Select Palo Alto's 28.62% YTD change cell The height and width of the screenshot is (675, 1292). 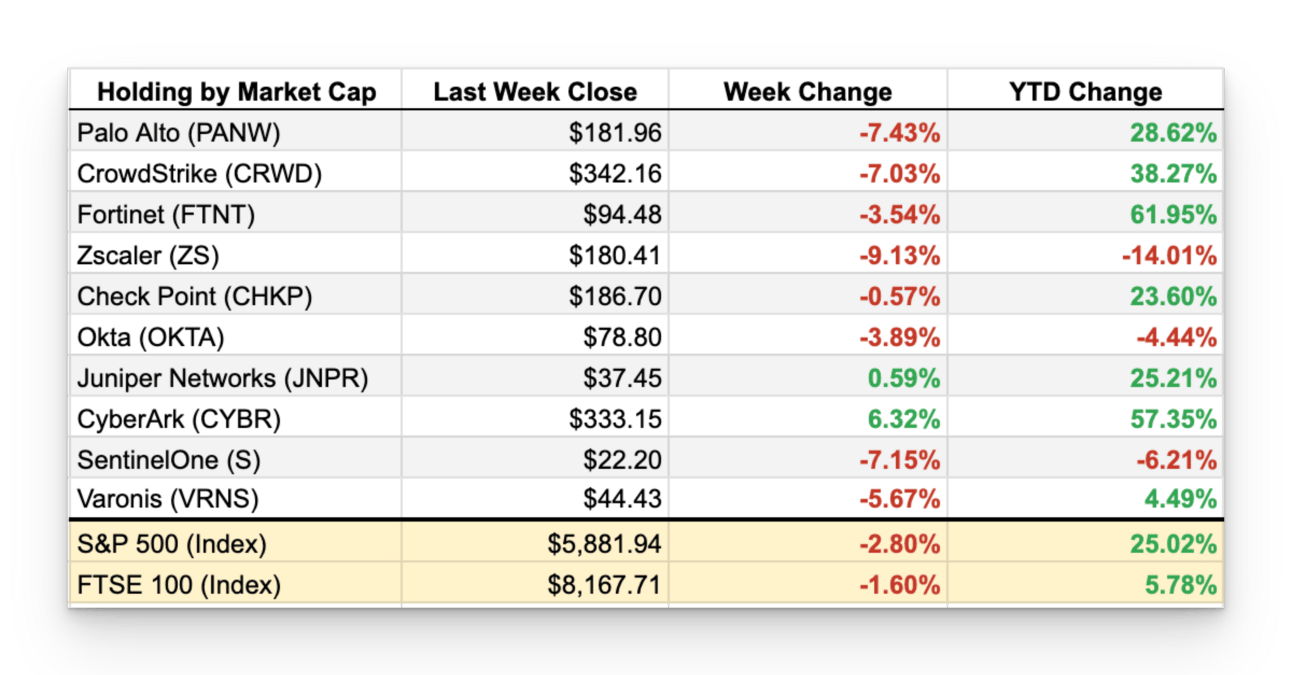[1173, 133]
